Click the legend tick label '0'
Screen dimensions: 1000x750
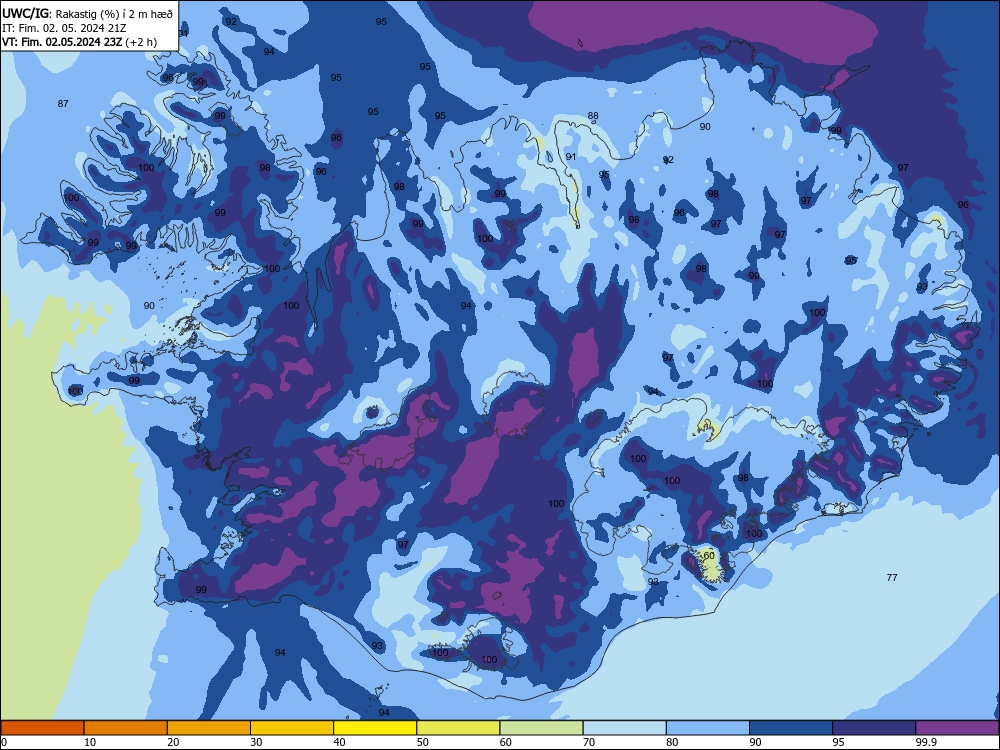(x=4, y=742)
